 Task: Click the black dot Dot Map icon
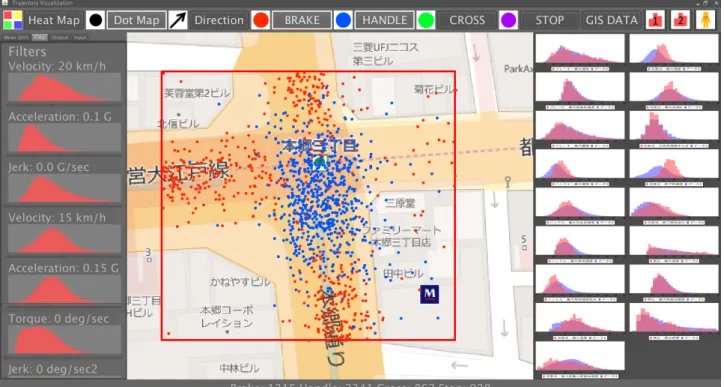click(x=96, y=20)
